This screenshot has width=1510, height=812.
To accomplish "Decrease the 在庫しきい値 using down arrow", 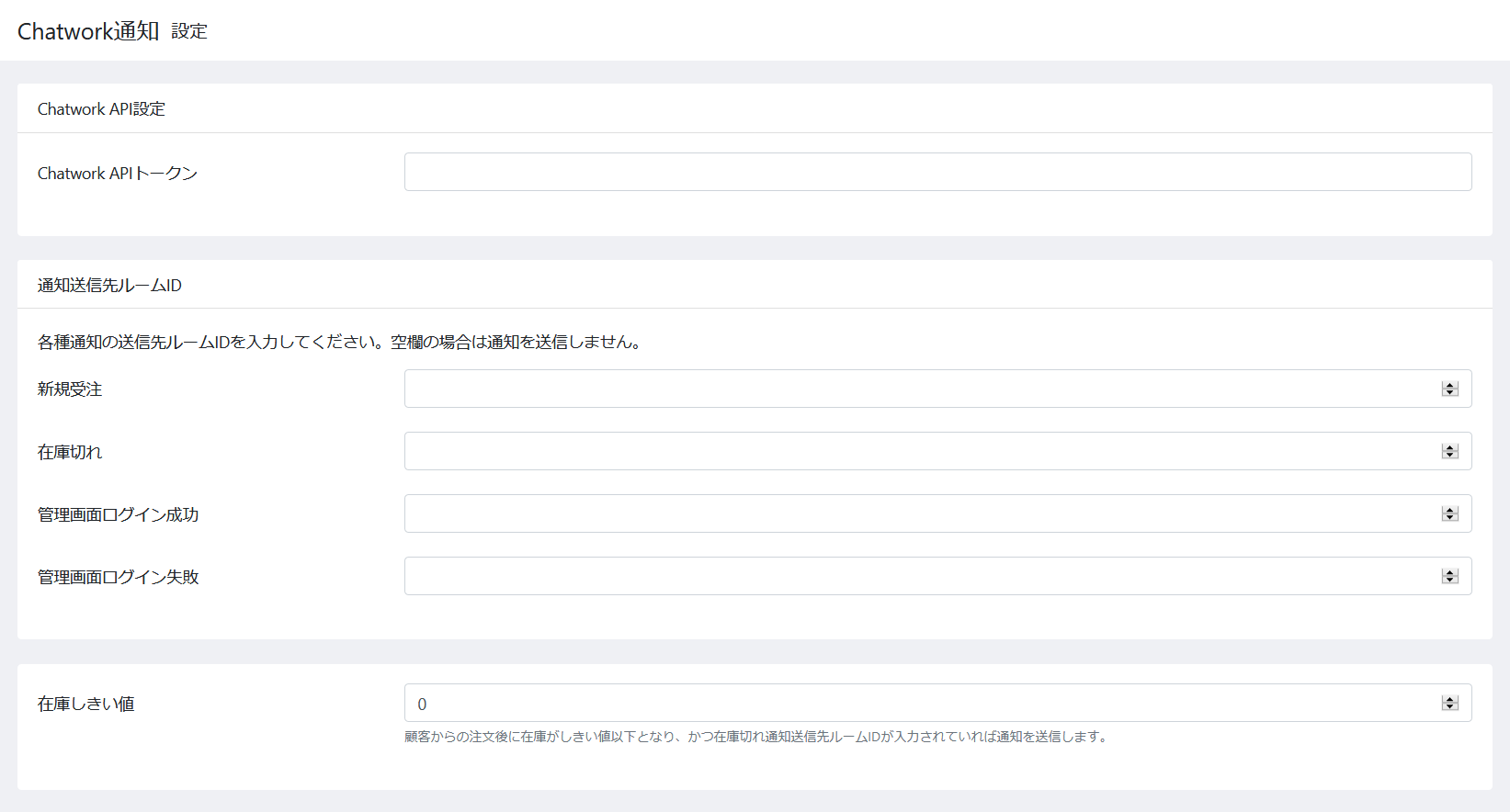I will tap(1450, 707).
